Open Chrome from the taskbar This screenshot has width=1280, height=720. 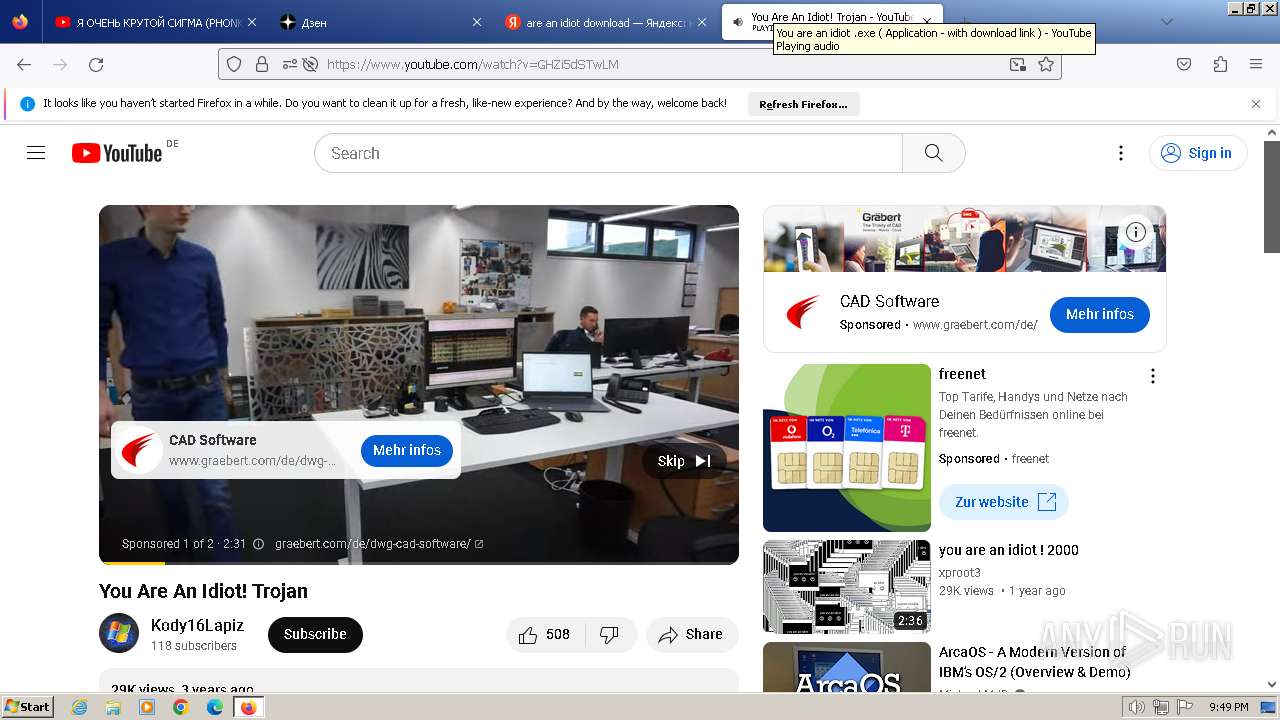pos(180,707)
